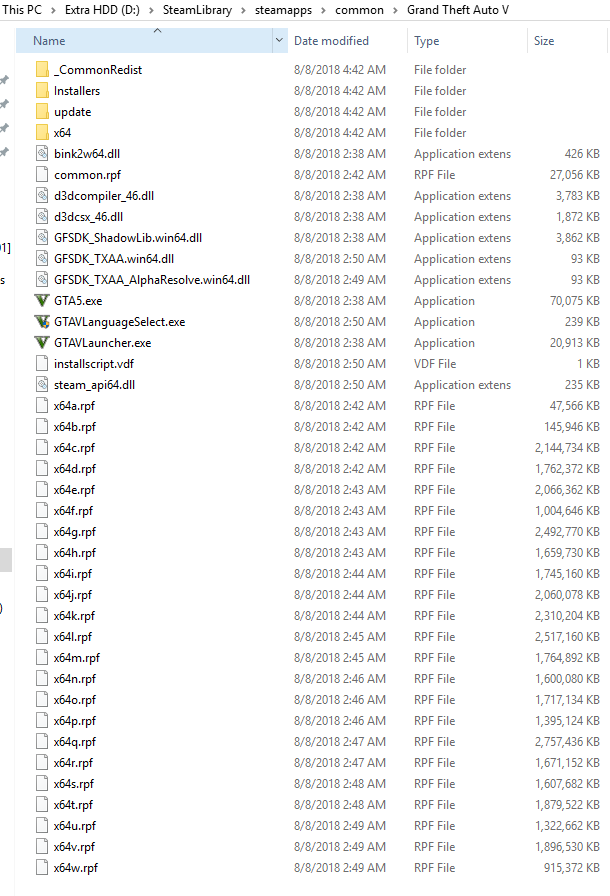Navigate to Extra HDD (D:) in breadcrumb
Viewport: 610px width, 896px height.
point(102,10)
